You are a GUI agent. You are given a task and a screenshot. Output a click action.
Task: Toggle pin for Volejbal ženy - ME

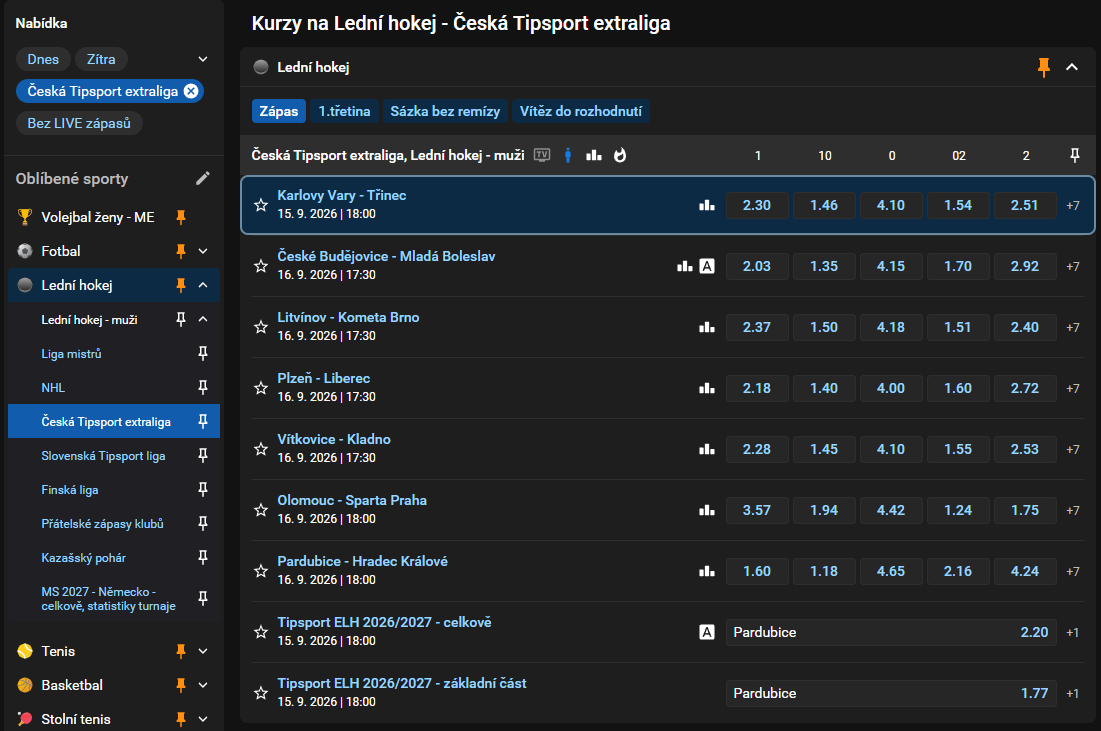(181, 217)
